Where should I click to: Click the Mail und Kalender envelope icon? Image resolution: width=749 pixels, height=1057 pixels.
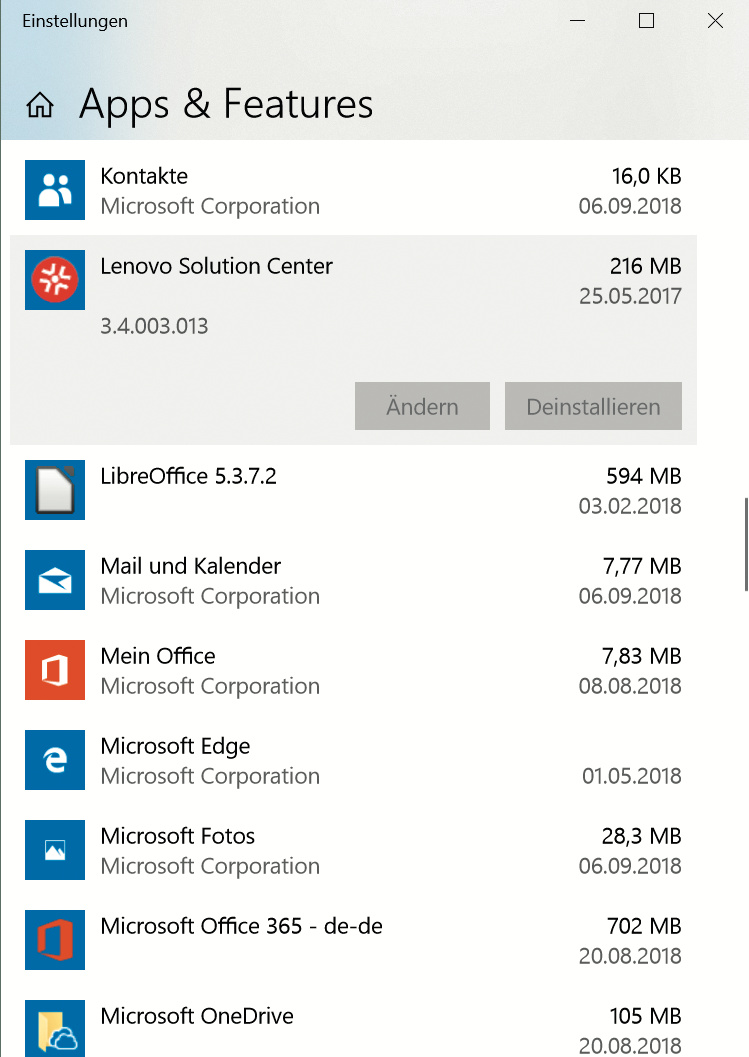coord(54,580)
